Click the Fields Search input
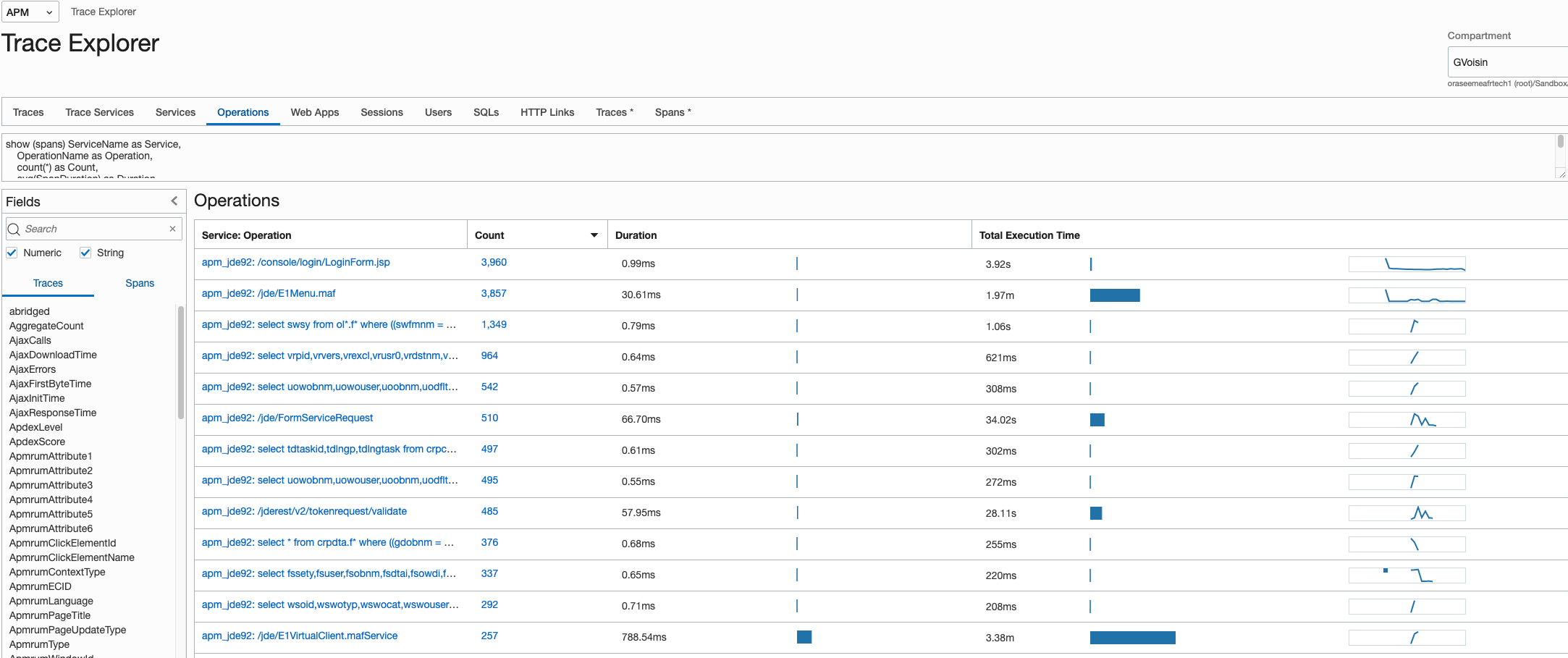The height and width of the screenshot is (658, 1568). pos(94,229)
